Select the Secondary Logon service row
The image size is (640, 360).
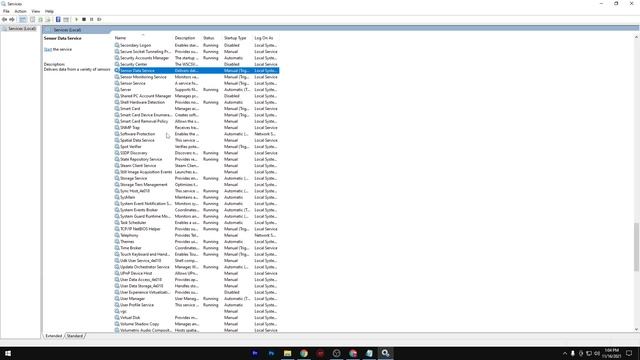click(x=197, y=45)
